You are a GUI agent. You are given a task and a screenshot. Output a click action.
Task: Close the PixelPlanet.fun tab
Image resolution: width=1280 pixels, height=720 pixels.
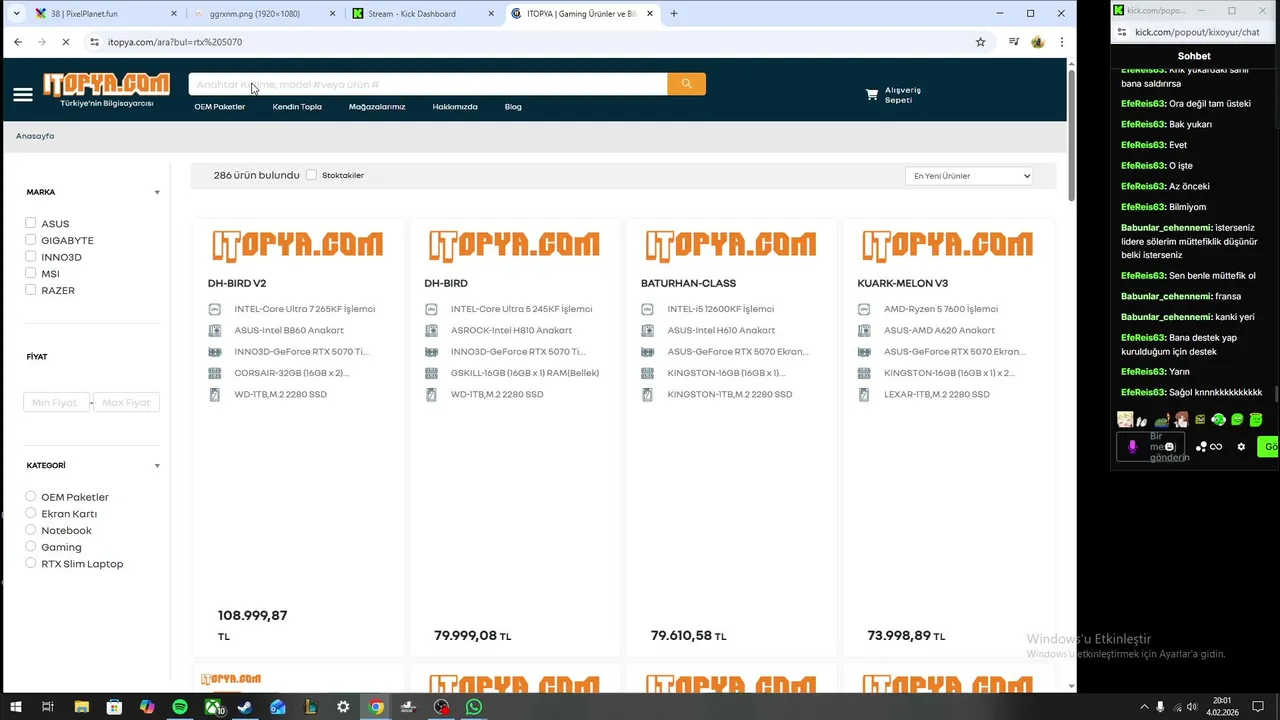click(x=174, y=14)
